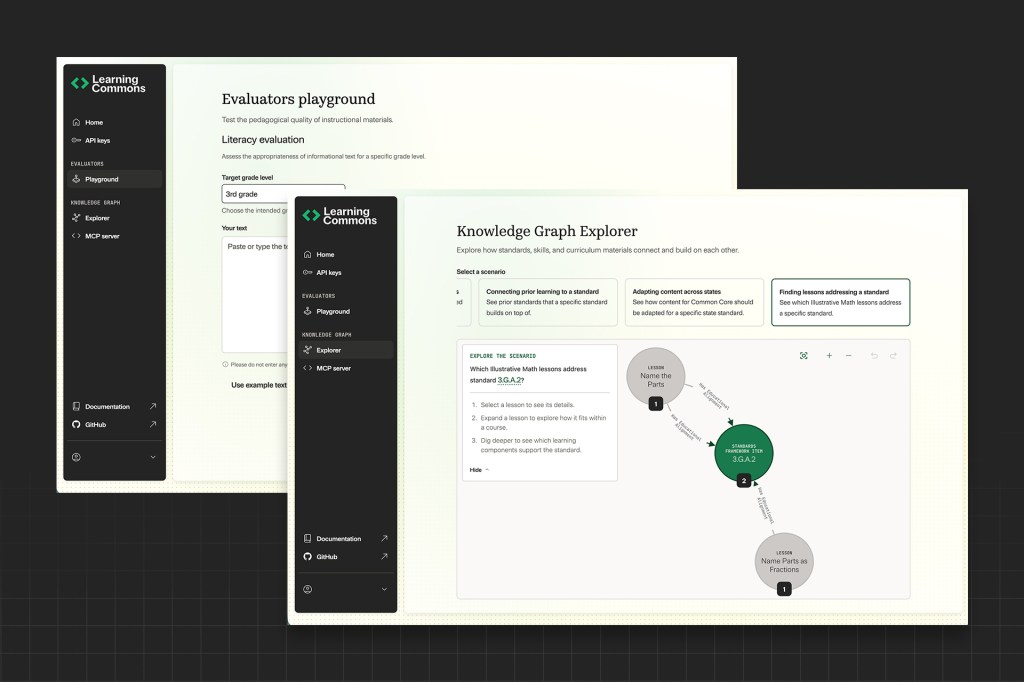Select Connecting prior learning to a standard scenario
This screenshot has width=1024, height=682.
click(x=548, y=302)
